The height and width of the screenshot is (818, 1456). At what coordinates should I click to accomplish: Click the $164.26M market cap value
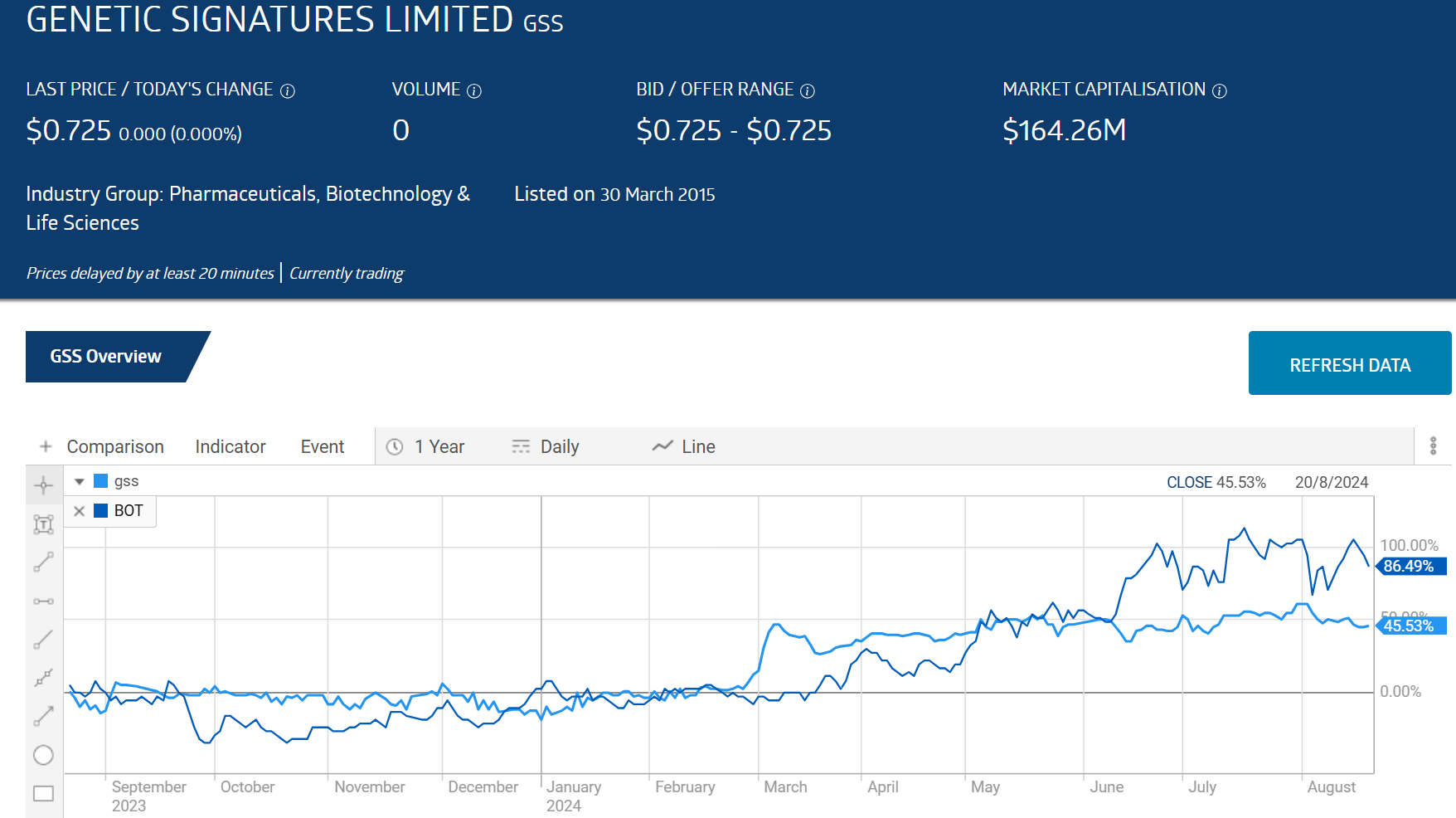click(1065, 130)
